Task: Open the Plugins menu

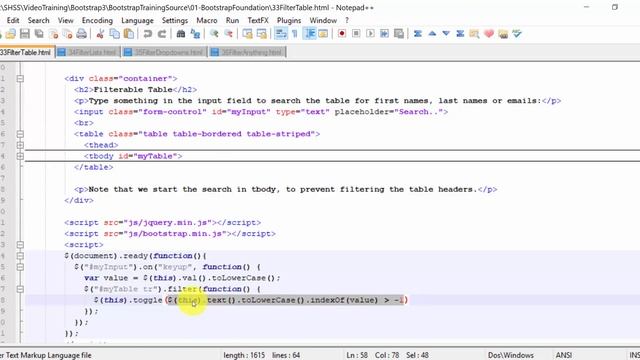Action: pos(289,20)
